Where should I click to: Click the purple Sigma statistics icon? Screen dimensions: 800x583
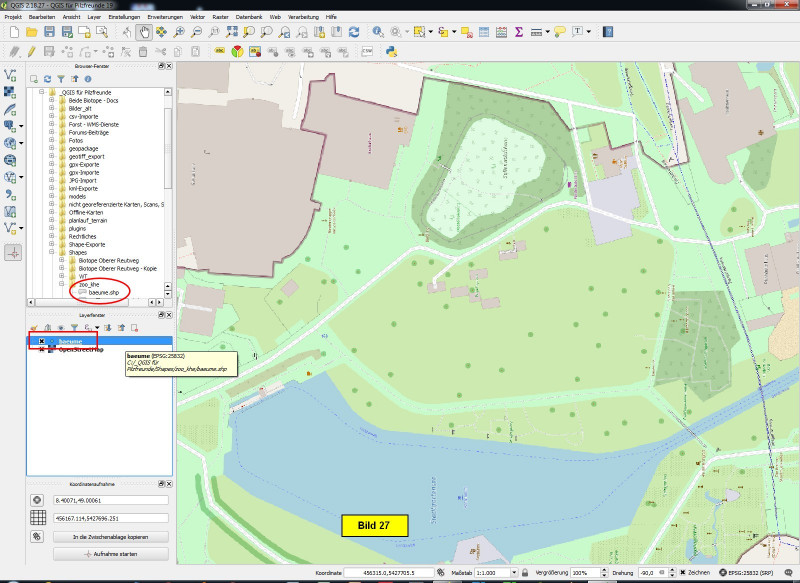click(519, 32)
